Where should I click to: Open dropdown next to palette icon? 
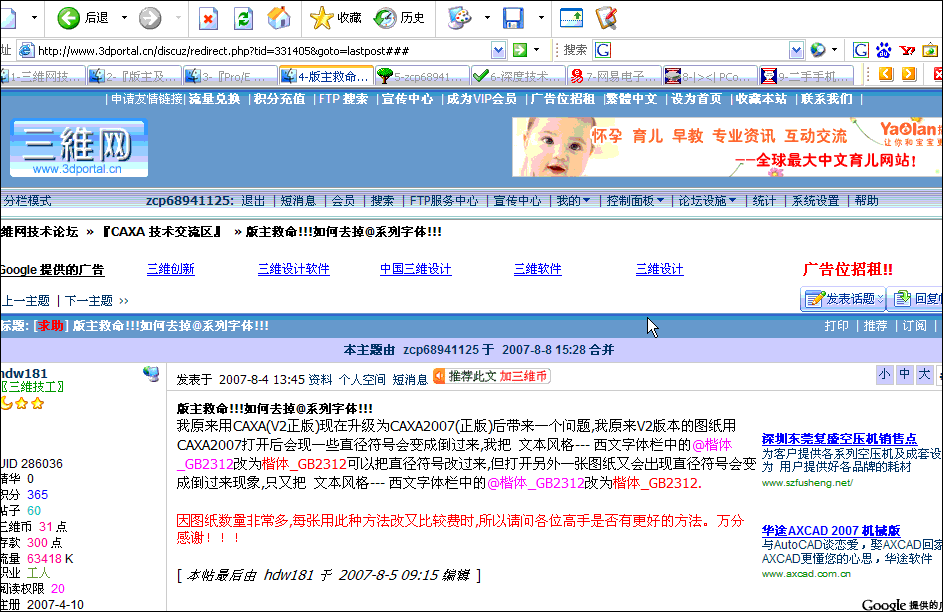tap(487, 18)
